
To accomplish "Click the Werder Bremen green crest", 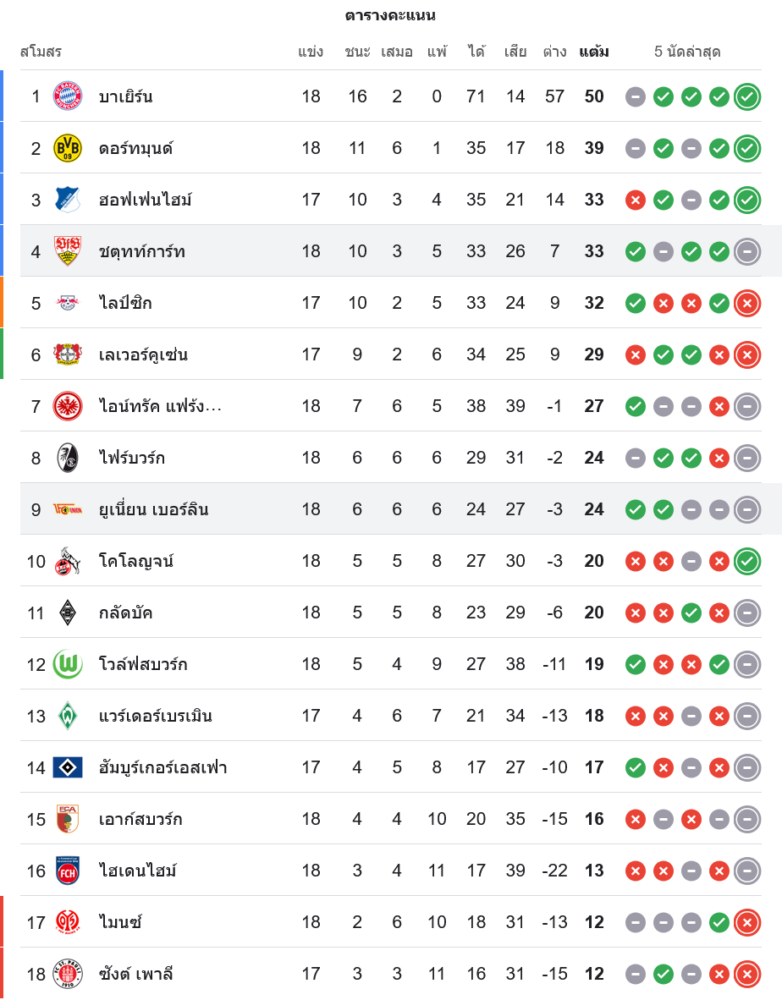I will tap(68, 716).
